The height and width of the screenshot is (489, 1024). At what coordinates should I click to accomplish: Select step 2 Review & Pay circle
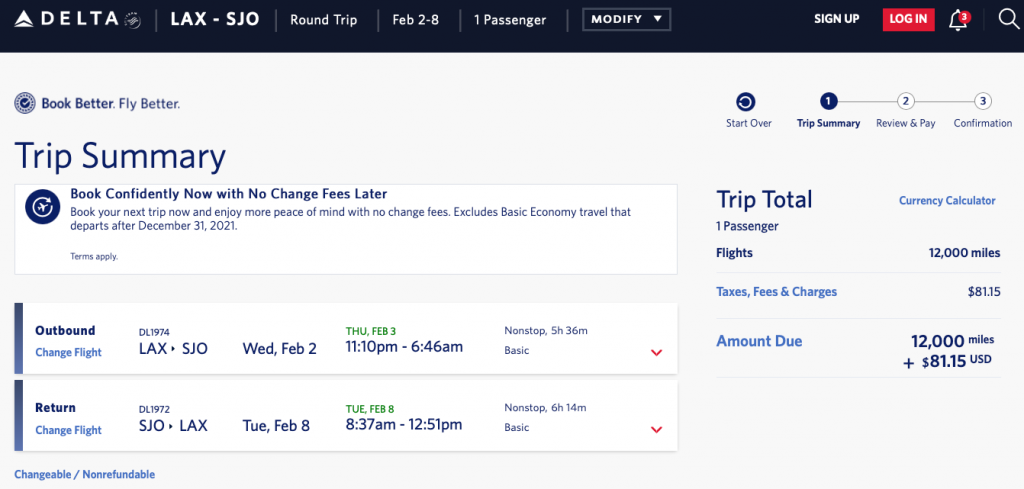[905, 101]
